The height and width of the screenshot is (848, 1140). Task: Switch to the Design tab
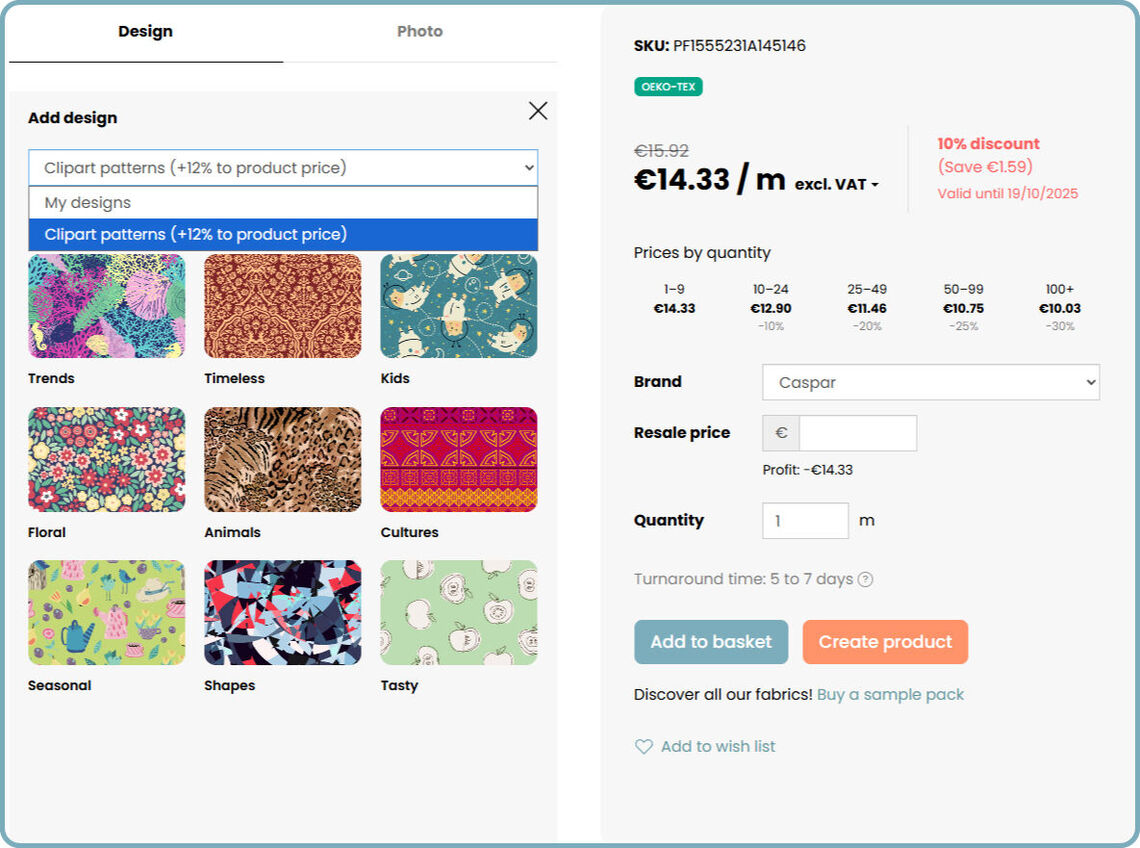click(x=146, y=32)
